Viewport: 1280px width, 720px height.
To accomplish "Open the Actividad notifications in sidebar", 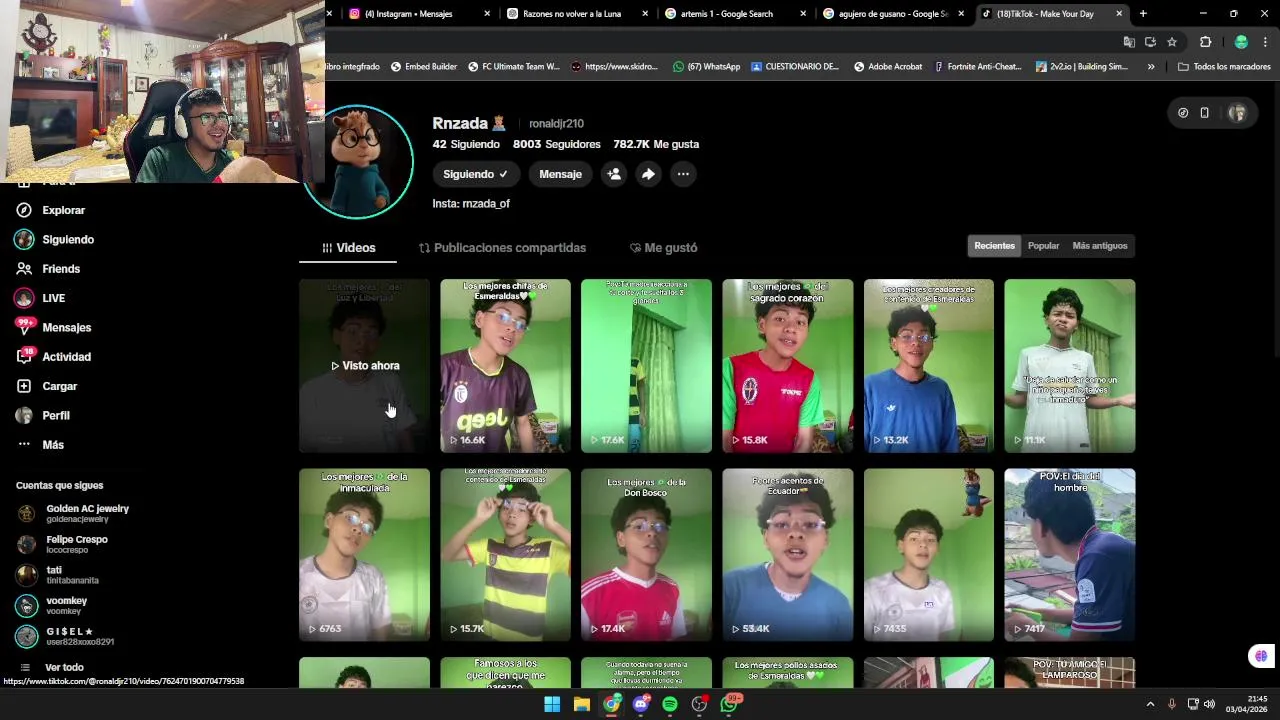I will (x=53, y=357).
